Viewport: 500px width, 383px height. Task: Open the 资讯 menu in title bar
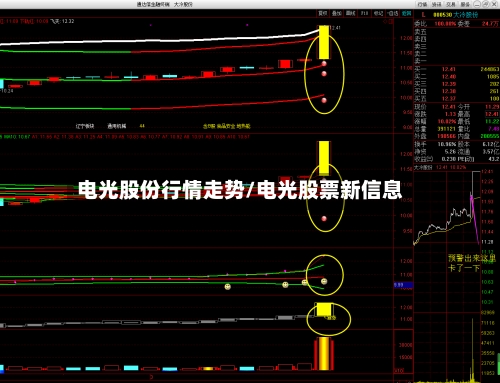tap(436, 4)
